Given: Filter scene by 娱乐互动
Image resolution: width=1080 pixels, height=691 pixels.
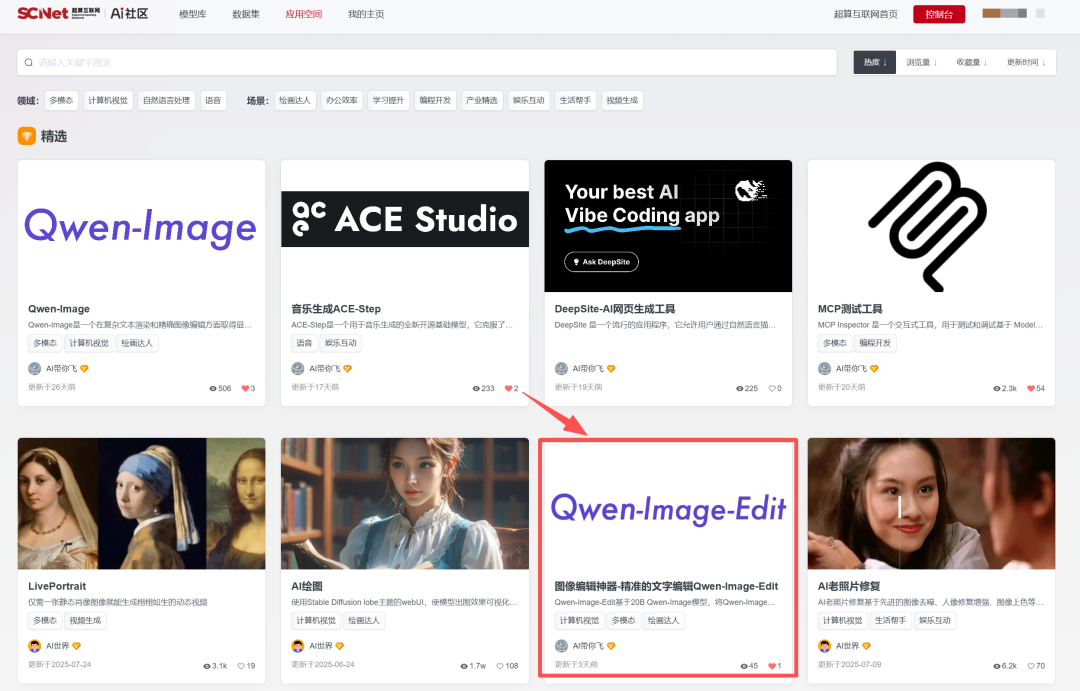Looking at the screenshot, I should (x=528, y=101).
